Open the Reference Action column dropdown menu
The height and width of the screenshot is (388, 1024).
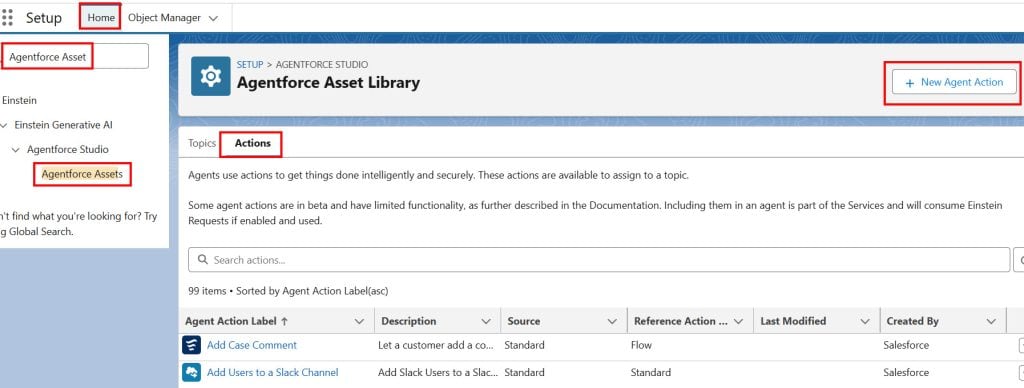point(739,321)
